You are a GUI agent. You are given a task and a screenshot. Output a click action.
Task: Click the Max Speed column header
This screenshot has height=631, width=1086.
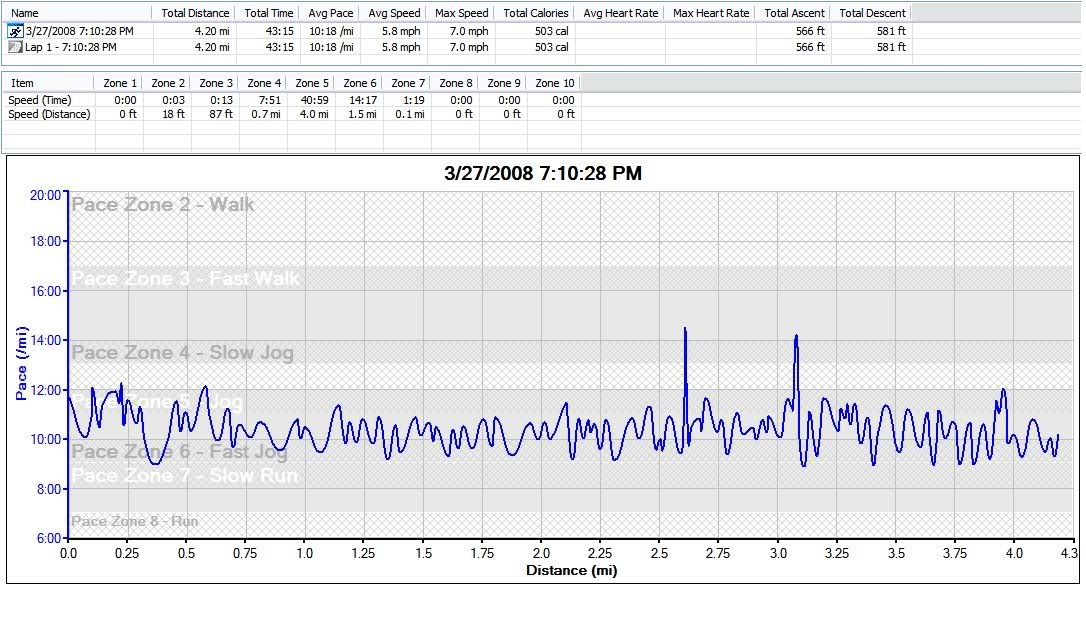coord(462,13)
